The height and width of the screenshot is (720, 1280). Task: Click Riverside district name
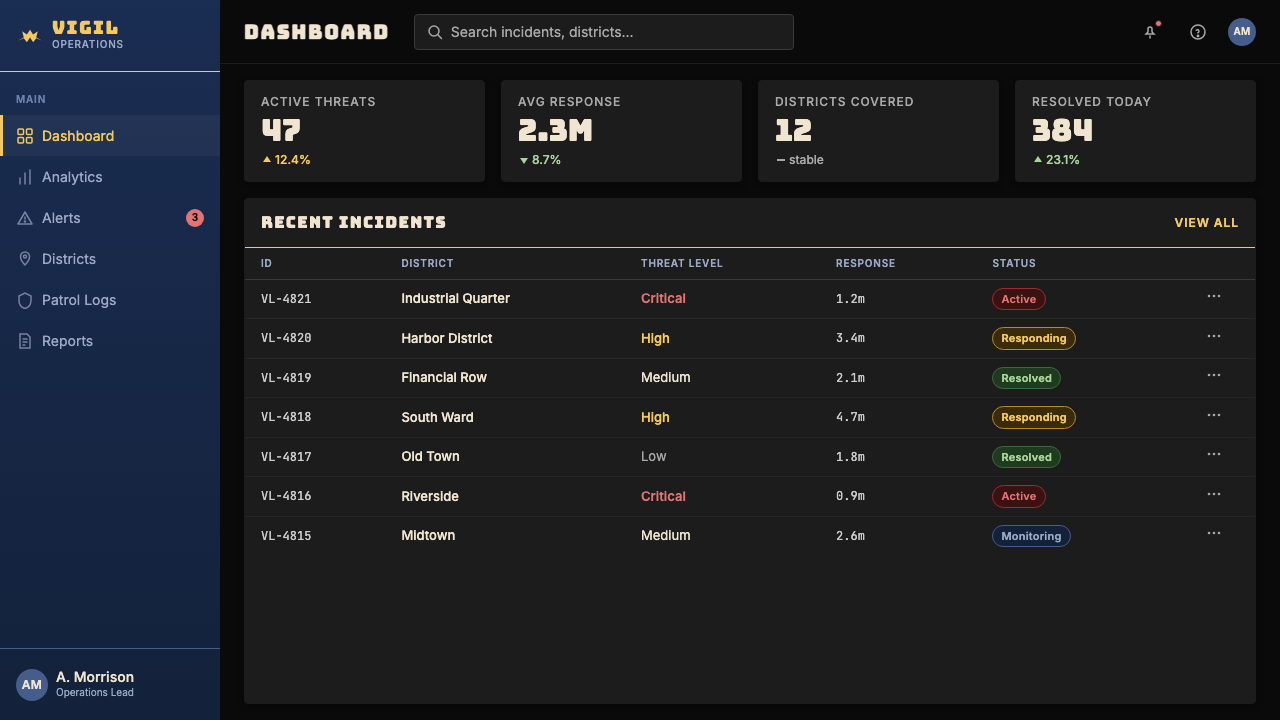click(430, 496)
